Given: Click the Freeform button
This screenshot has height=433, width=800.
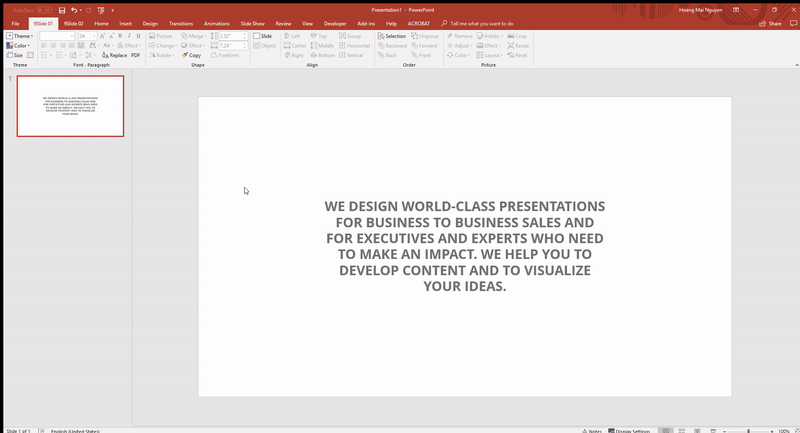Looking at the screenshot, I should tap(225, 55).
